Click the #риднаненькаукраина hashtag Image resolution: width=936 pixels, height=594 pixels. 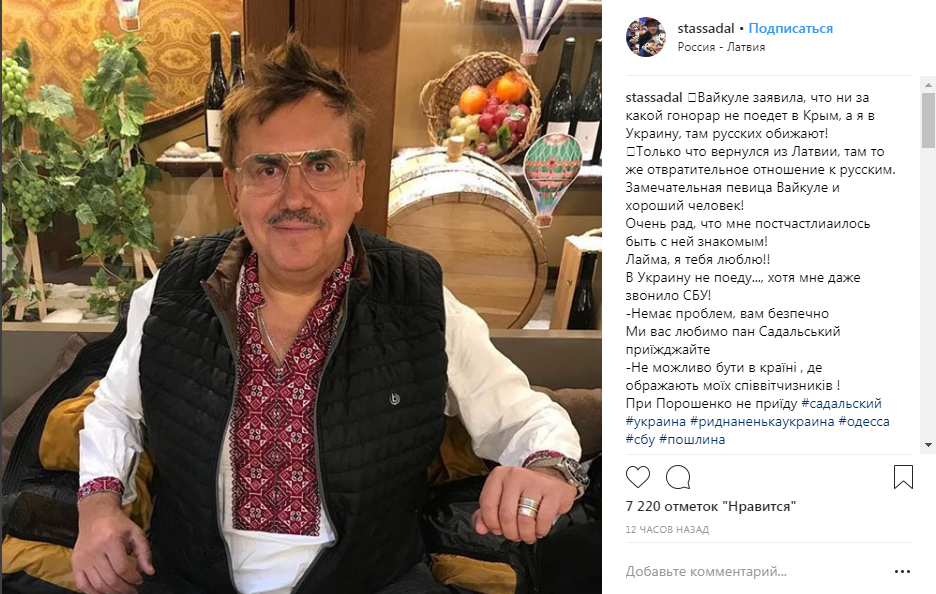(760, 421)
